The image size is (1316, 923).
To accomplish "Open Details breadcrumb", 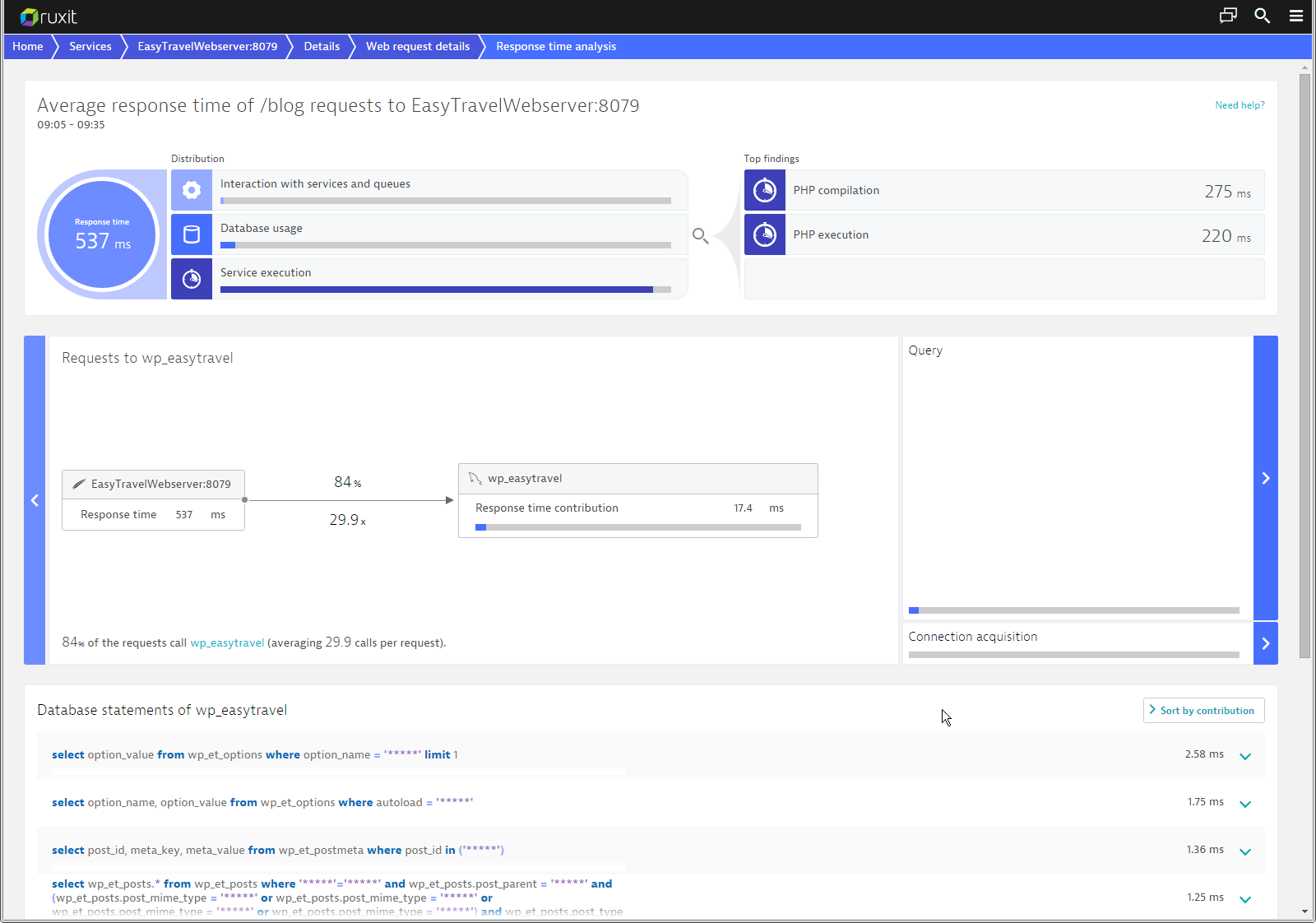I will click(x=322, y=46).
